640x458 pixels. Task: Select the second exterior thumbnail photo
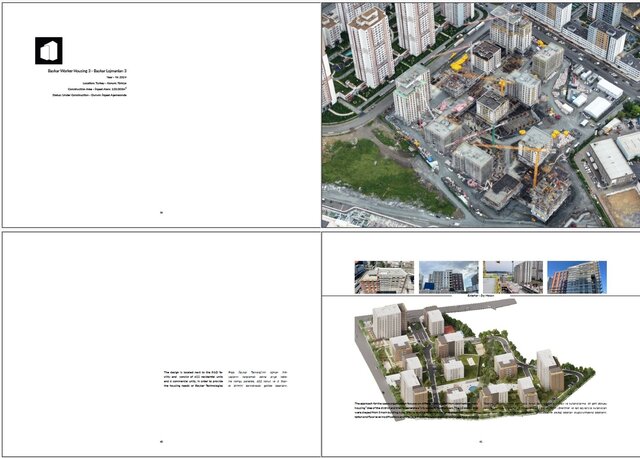pyautogui.click(x=447, y=277)
